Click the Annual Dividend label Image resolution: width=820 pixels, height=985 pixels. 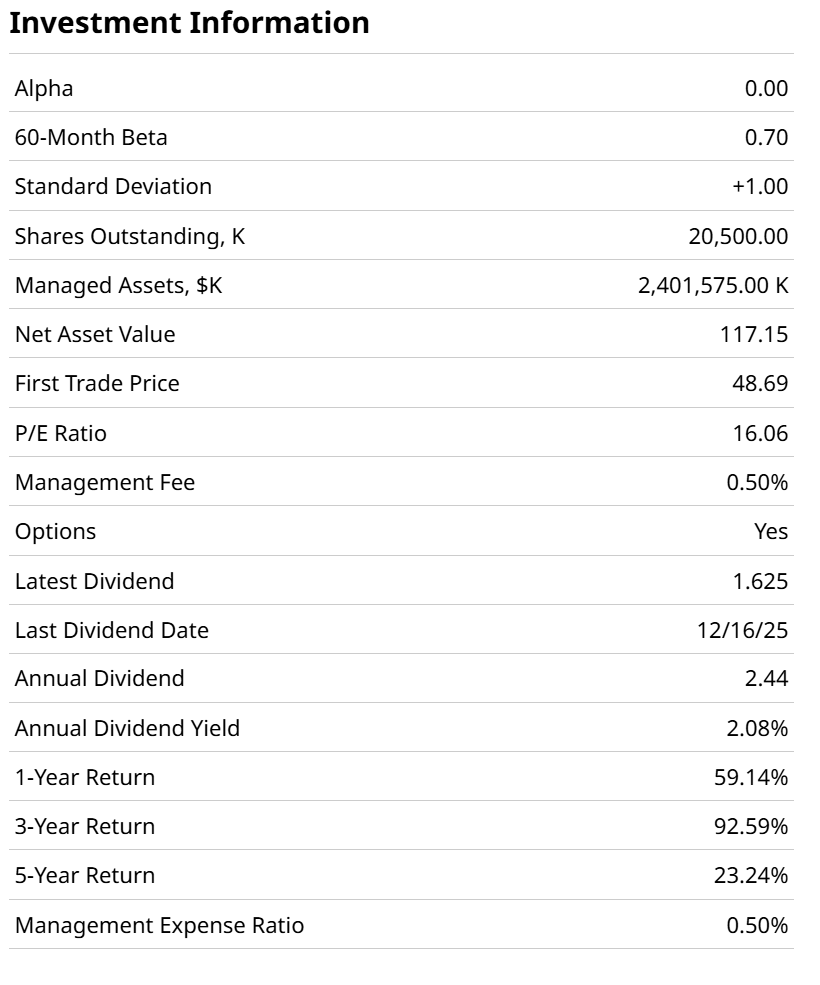[99, 678]
